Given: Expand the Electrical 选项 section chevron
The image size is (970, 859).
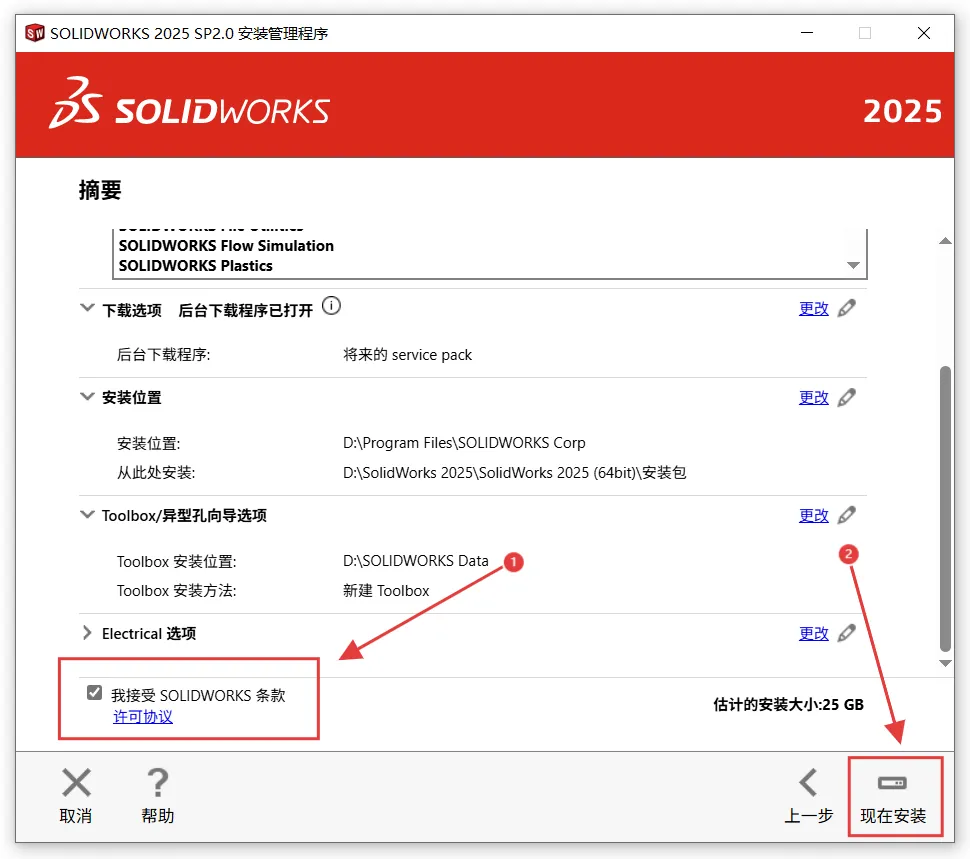Looking at the screenshot, I should tap(87, 633).
